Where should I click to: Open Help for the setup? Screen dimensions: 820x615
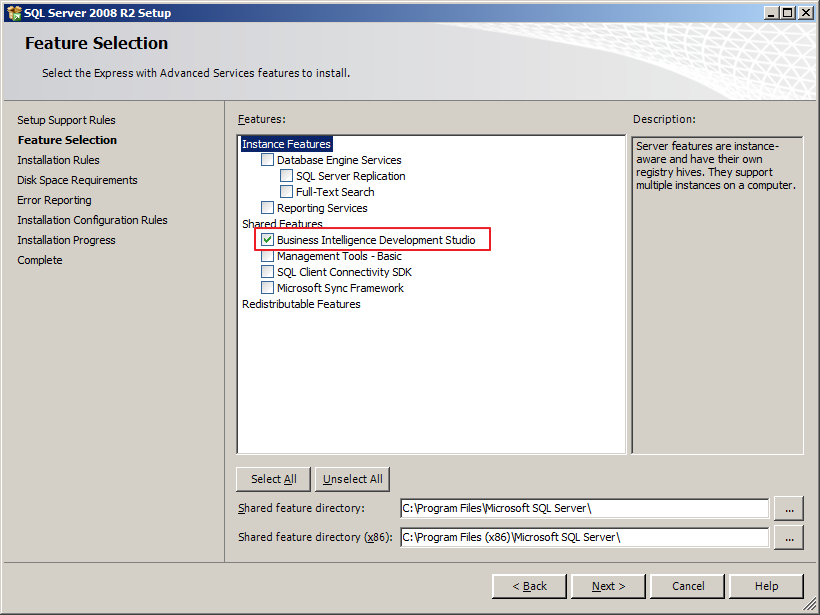click(766, 586)
